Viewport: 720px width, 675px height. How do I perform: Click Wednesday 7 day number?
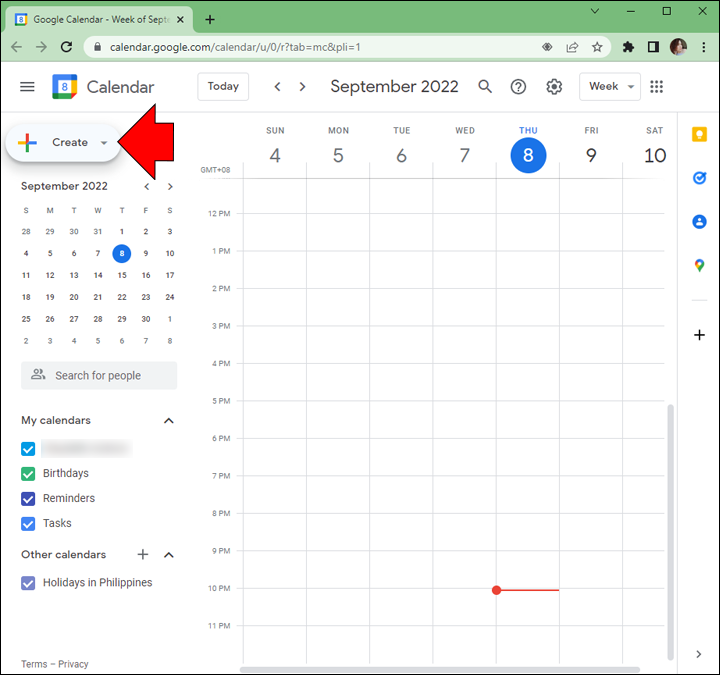(465, 156)
